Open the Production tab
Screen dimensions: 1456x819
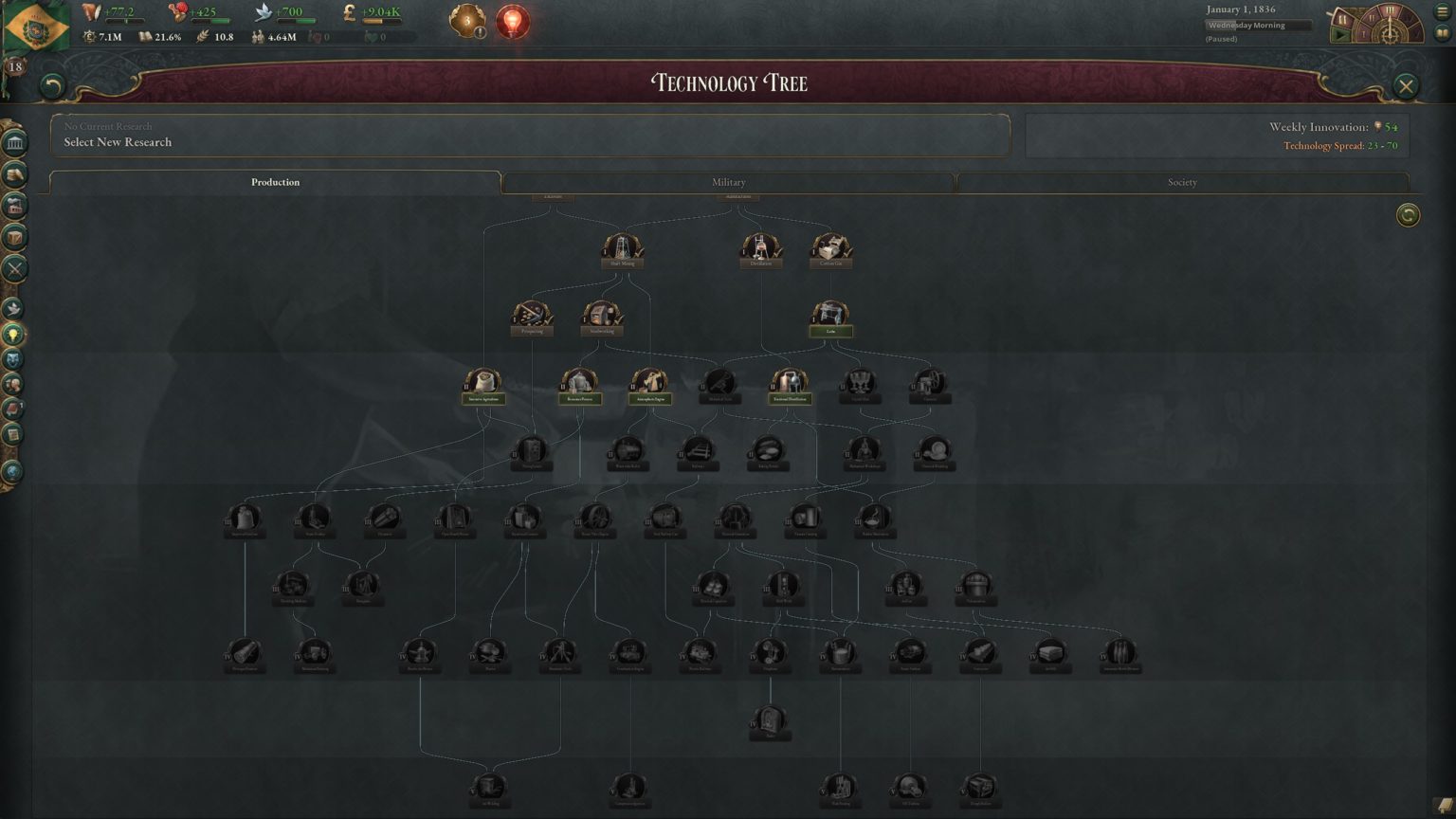coord(275,182)
